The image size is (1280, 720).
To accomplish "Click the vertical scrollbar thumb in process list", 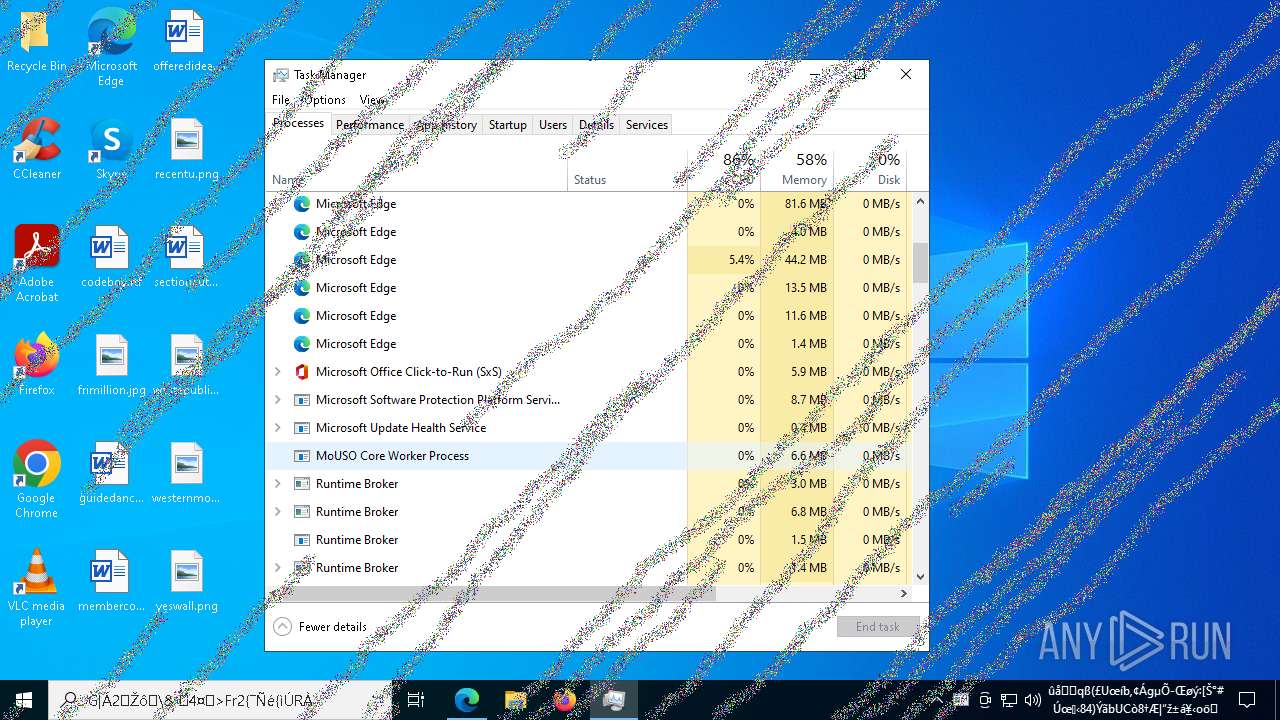I will (920, 262).
